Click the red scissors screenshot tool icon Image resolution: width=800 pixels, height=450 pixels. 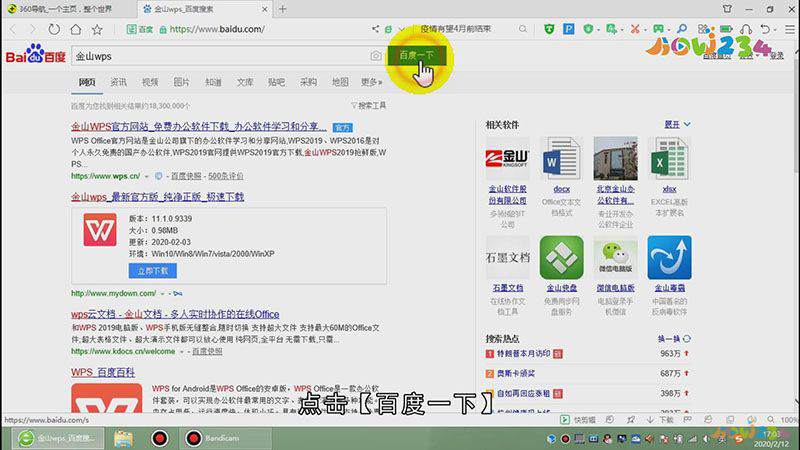pos(635,29)
